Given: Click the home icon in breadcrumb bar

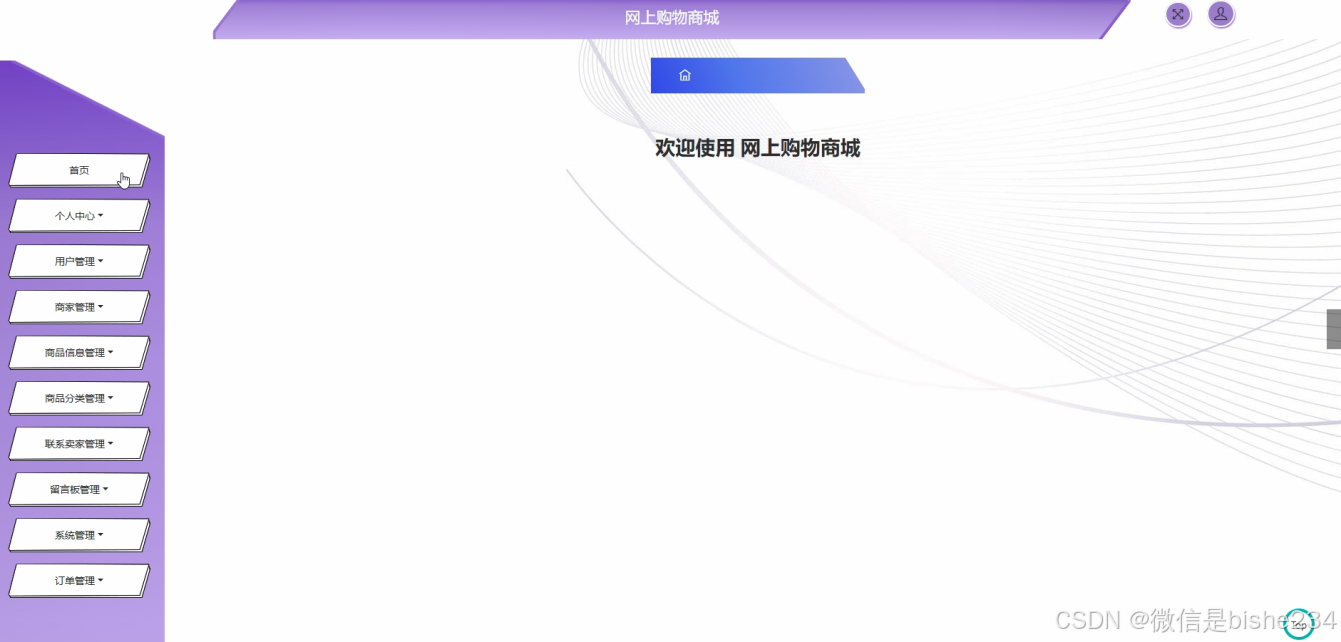Looking at the screenshot, I should click(x=685, y=75).
